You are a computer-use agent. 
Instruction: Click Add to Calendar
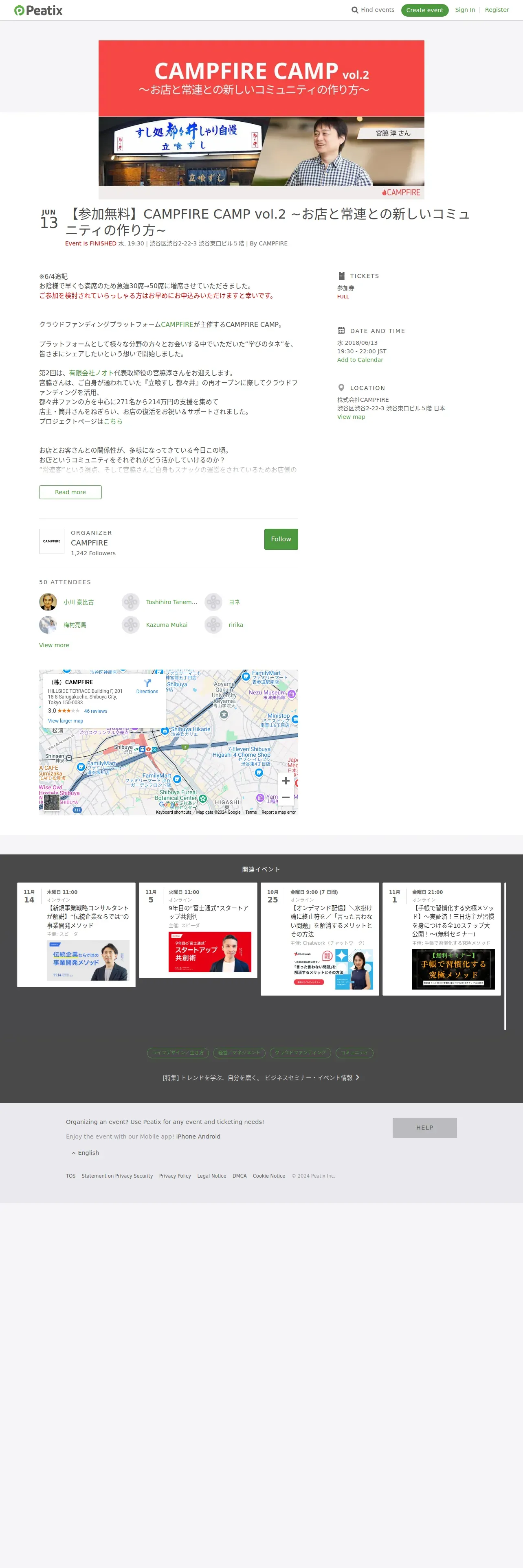[360, 360]
